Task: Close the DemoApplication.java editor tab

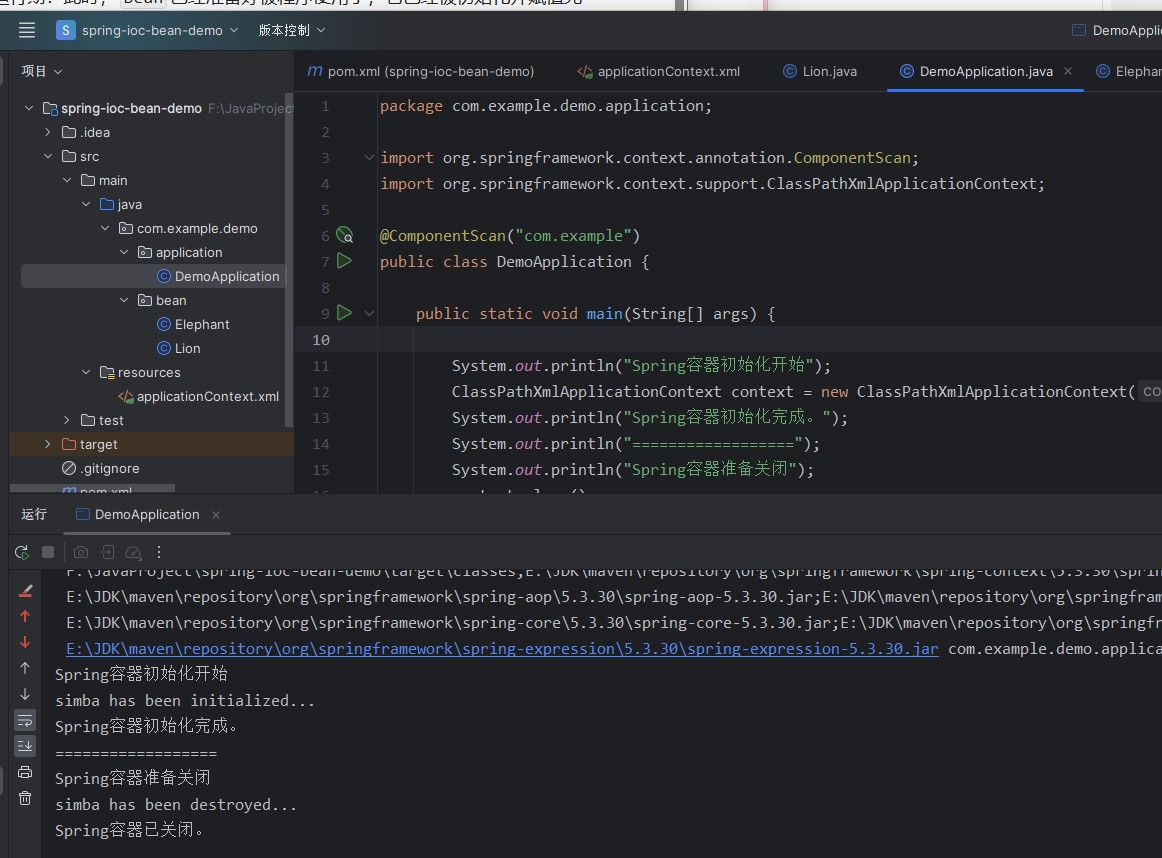Action: point(1068,71)
